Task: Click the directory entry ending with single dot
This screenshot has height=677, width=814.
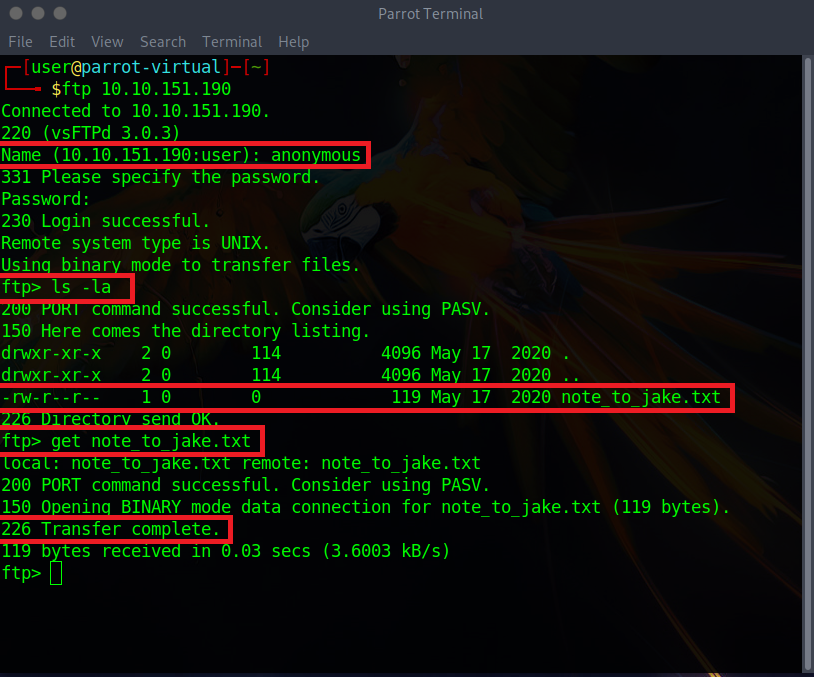Action: [286, 353]
